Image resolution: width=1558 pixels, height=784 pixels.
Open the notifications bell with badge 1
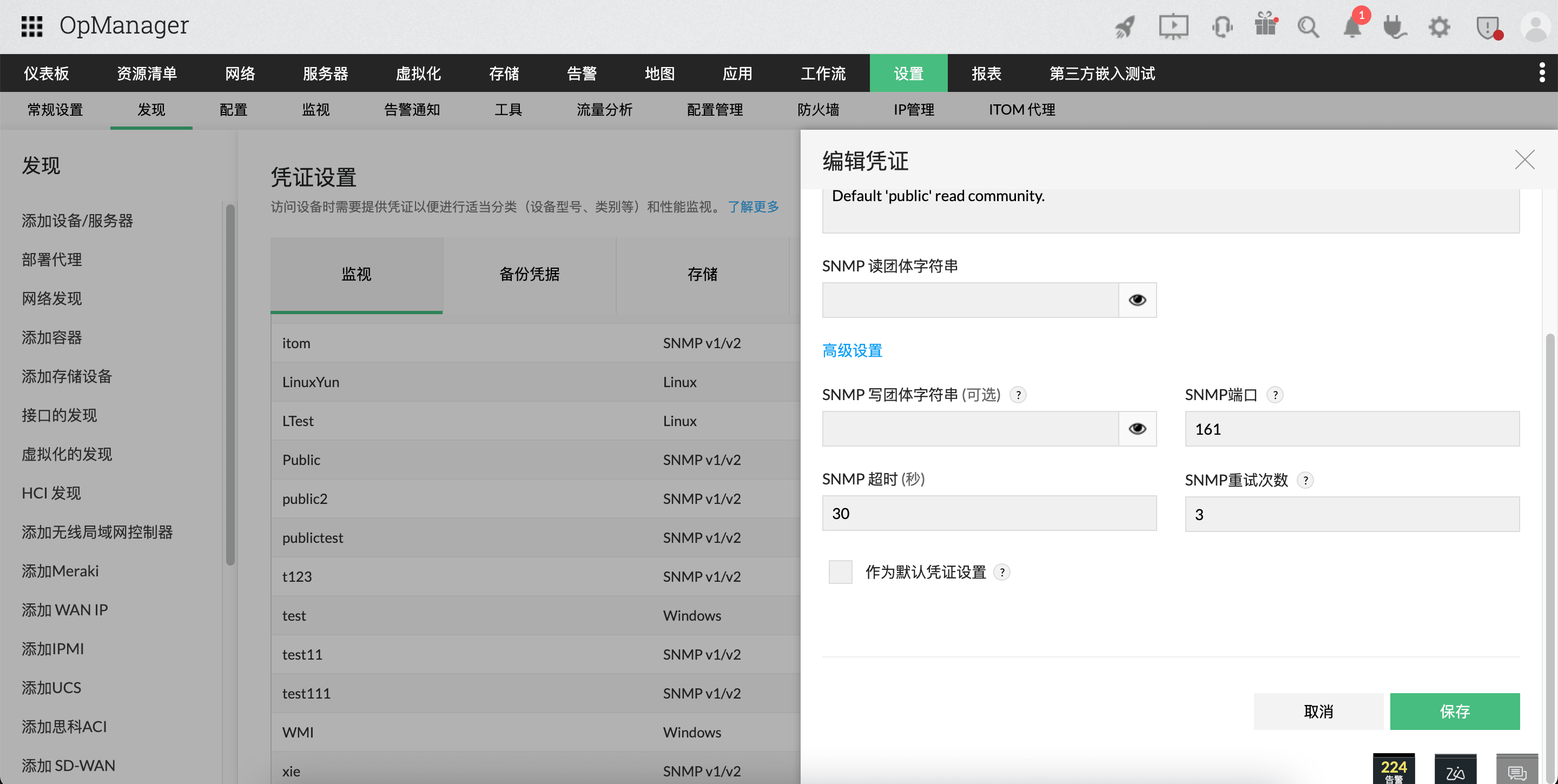1352,26
